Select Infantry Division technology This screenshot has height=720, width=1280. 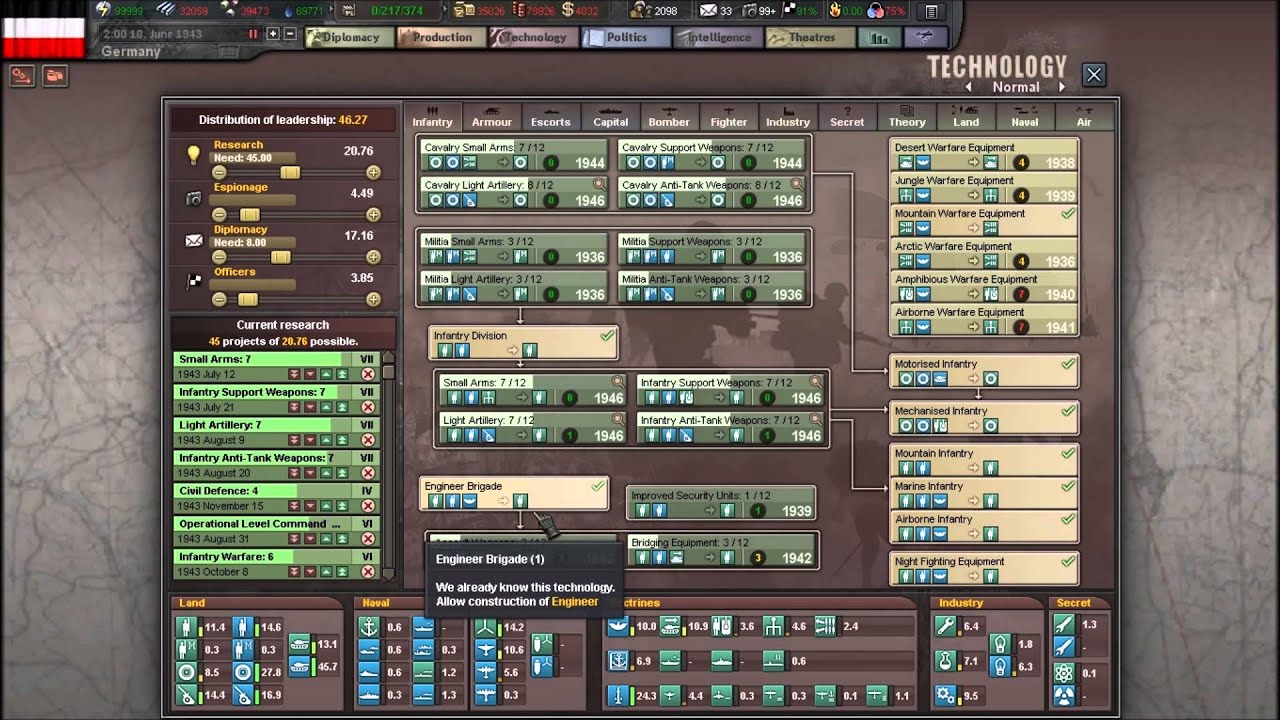[524, 343]
